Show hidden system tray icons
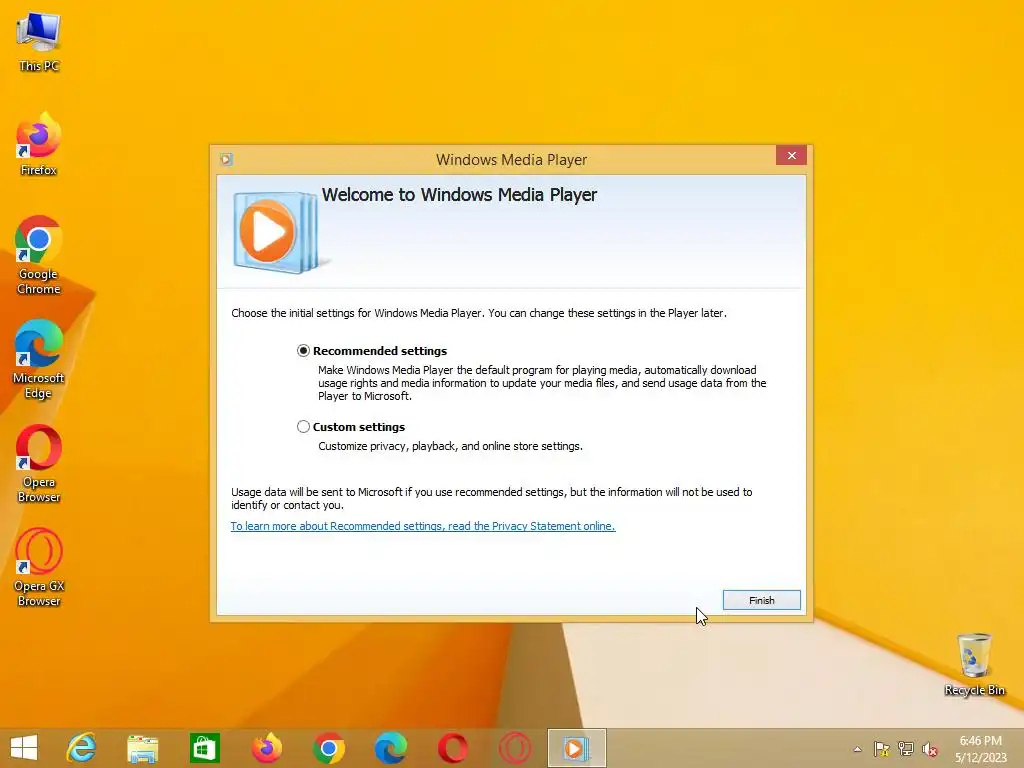Viewport: 1024px width, 768px height. click(857, 749)
